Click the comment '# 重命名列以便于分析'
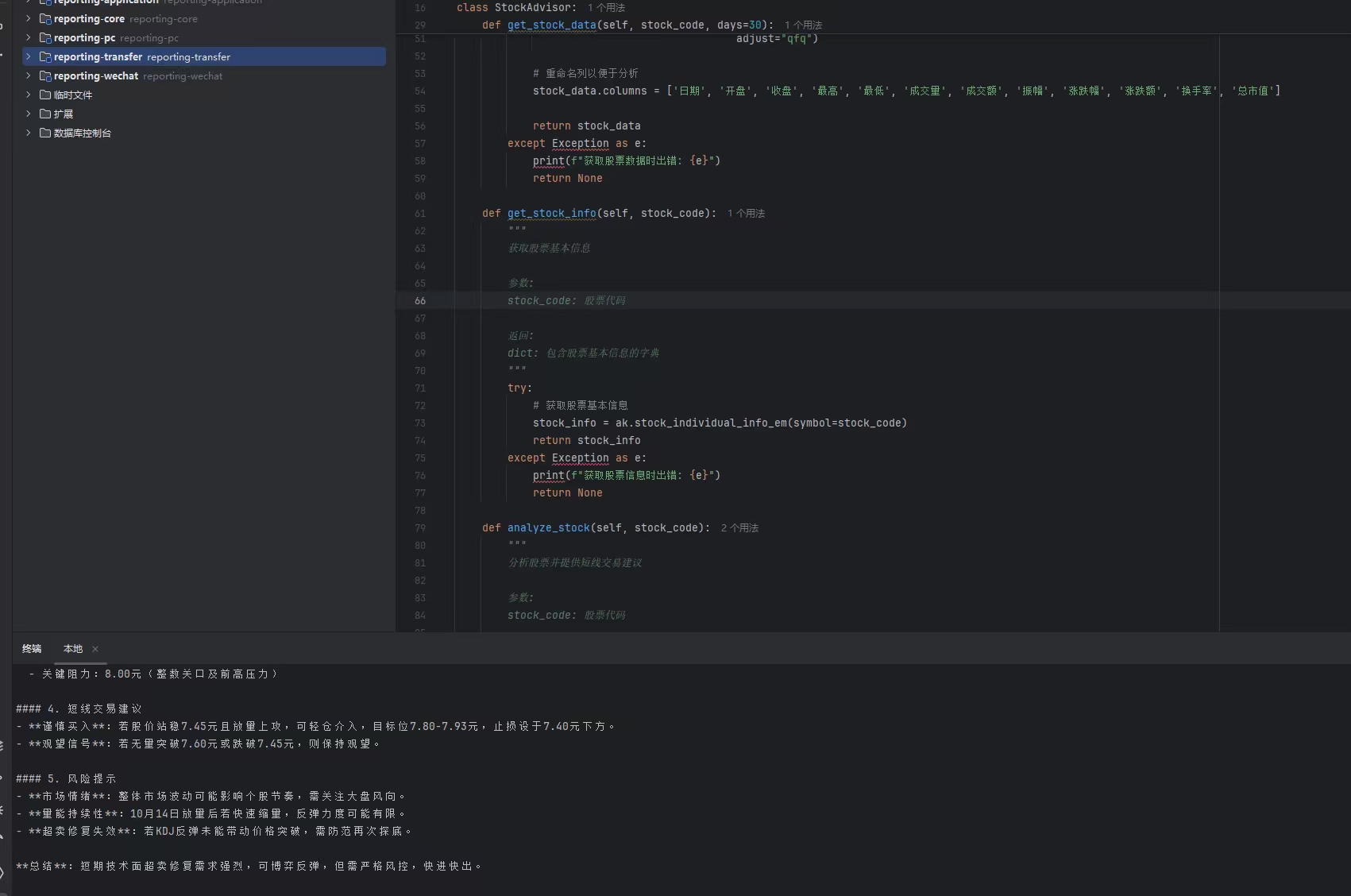The height and width of the screenshot is (896, 1351). [x=585, y=74]
